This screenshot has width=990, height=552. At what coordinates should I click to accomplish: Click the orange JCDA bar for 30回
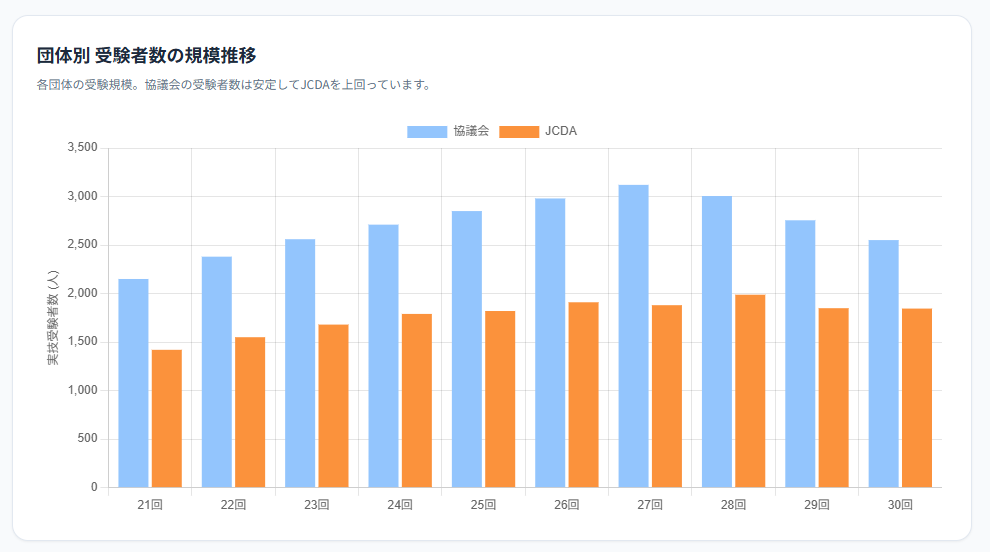pyautogui.click(x=917, y=397)
